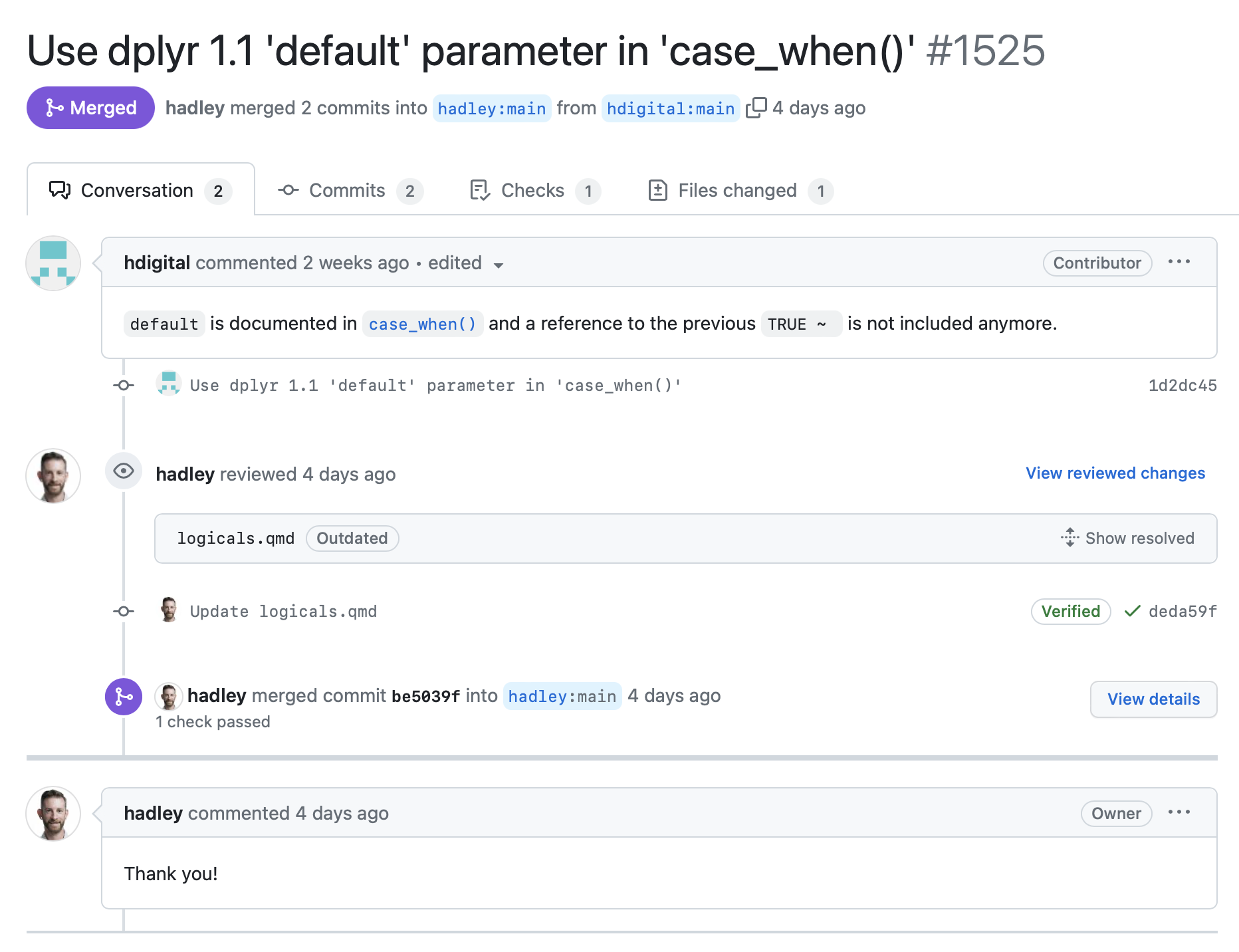Click the Checks checklist icon
The width and height of the screenshot is (1239, 952).
coord(480,190)
